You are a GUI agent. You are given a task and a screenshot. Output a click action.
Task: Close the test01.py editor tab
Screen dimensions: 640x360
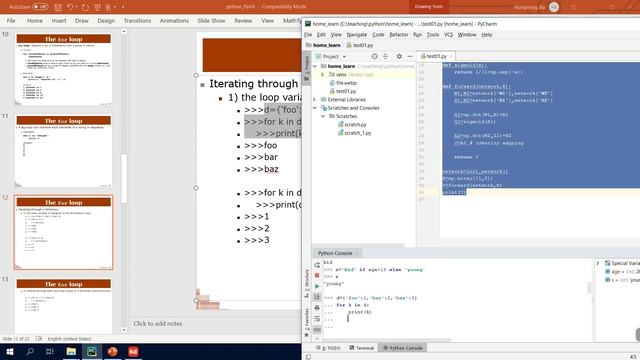tap(451, 56)
